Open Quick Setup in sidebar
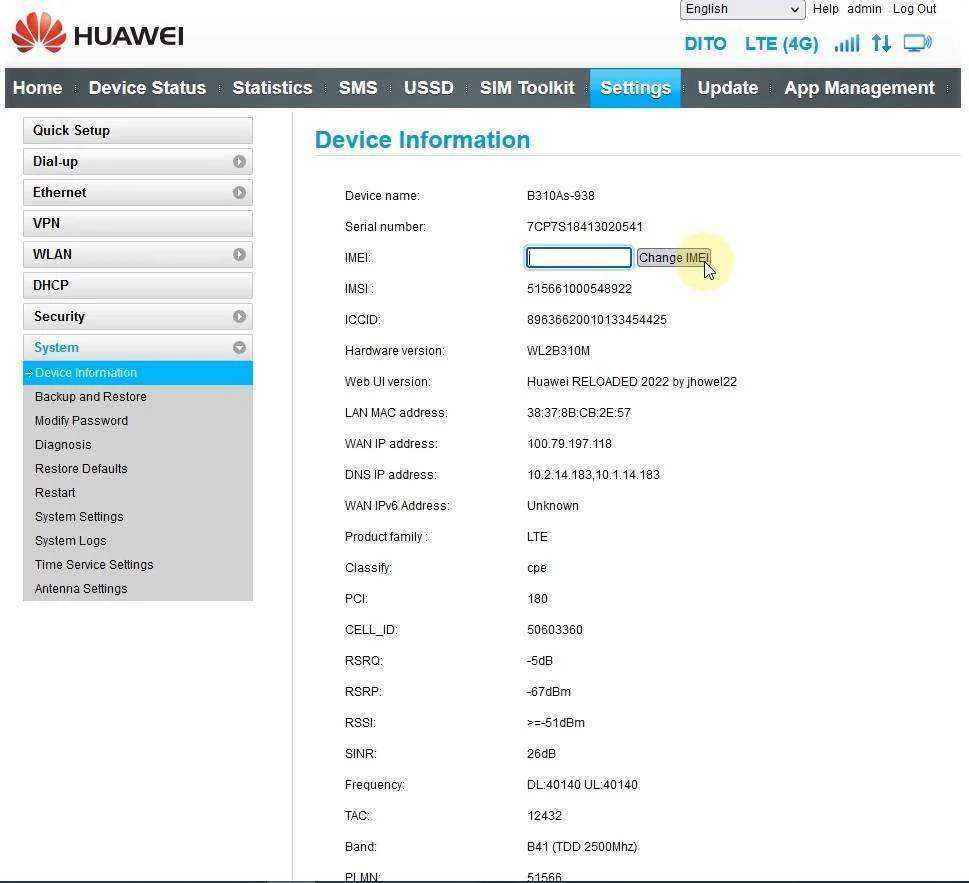969x883 pixels. [x=138, y=130]
